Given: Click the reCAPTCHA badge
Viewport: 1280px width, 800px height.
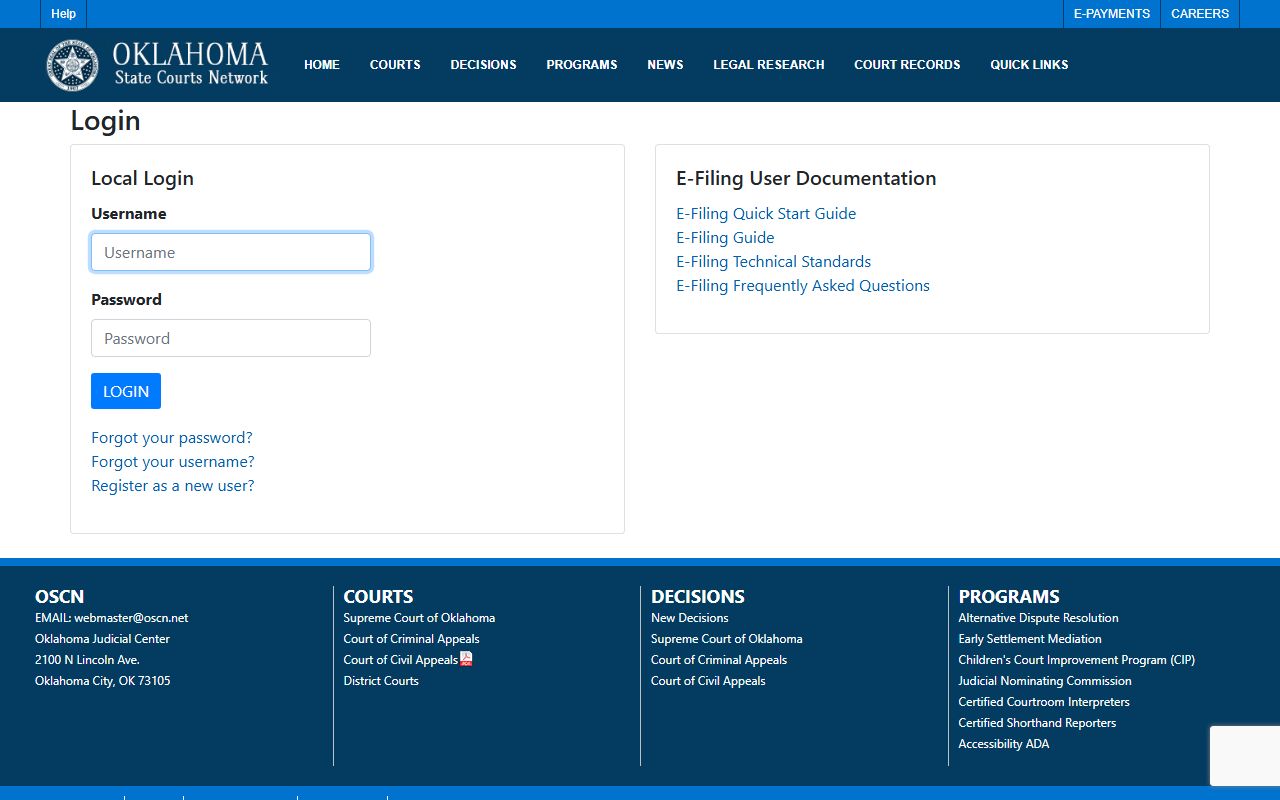Looking at the screenshot, I should pos(1245,756).
